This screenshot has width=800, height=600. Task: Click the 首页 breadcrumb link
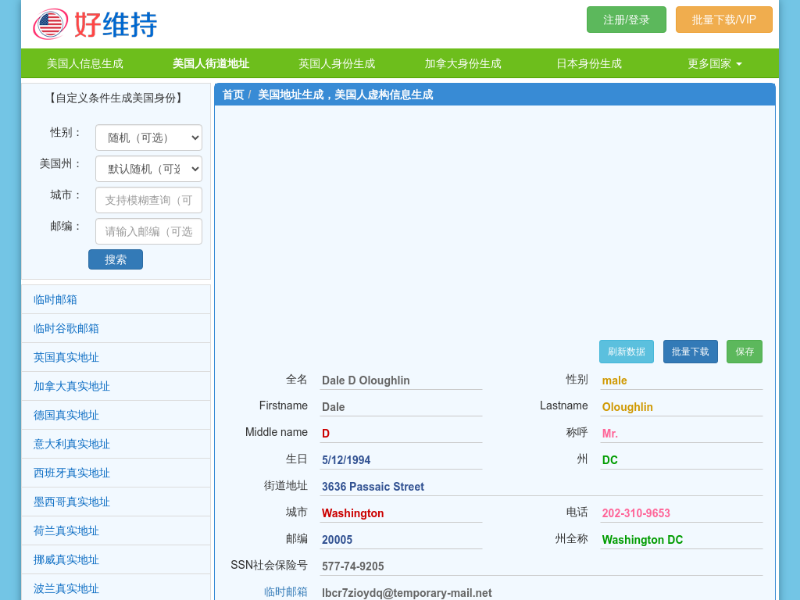[232, 95]
